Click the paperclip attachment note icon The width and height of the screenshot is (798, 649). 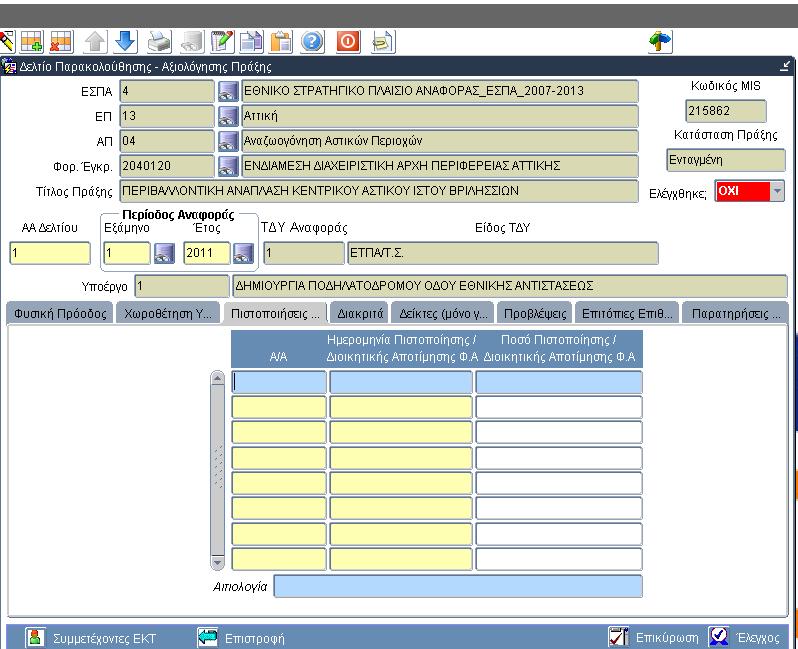click(x=383, y=41)
